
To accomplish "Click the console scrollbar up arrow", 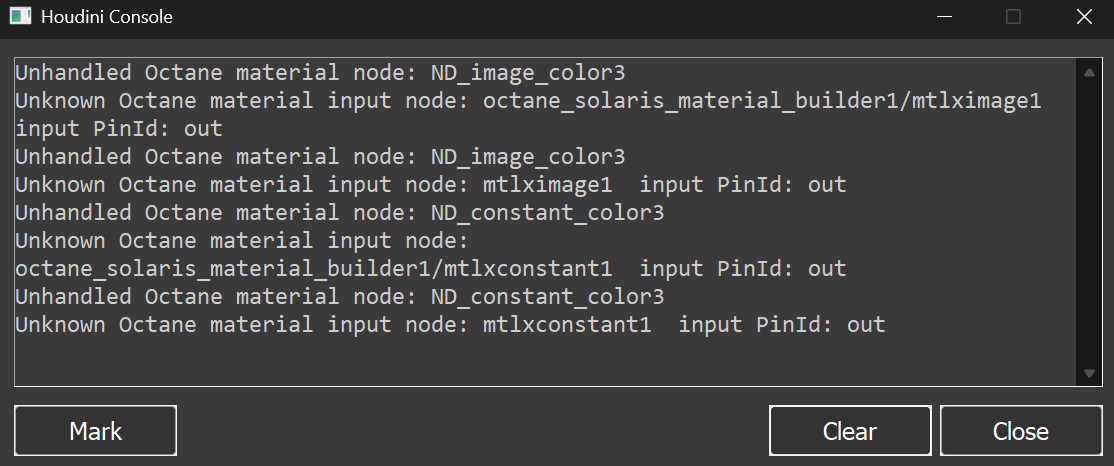I will click(x=1089, y=72).
